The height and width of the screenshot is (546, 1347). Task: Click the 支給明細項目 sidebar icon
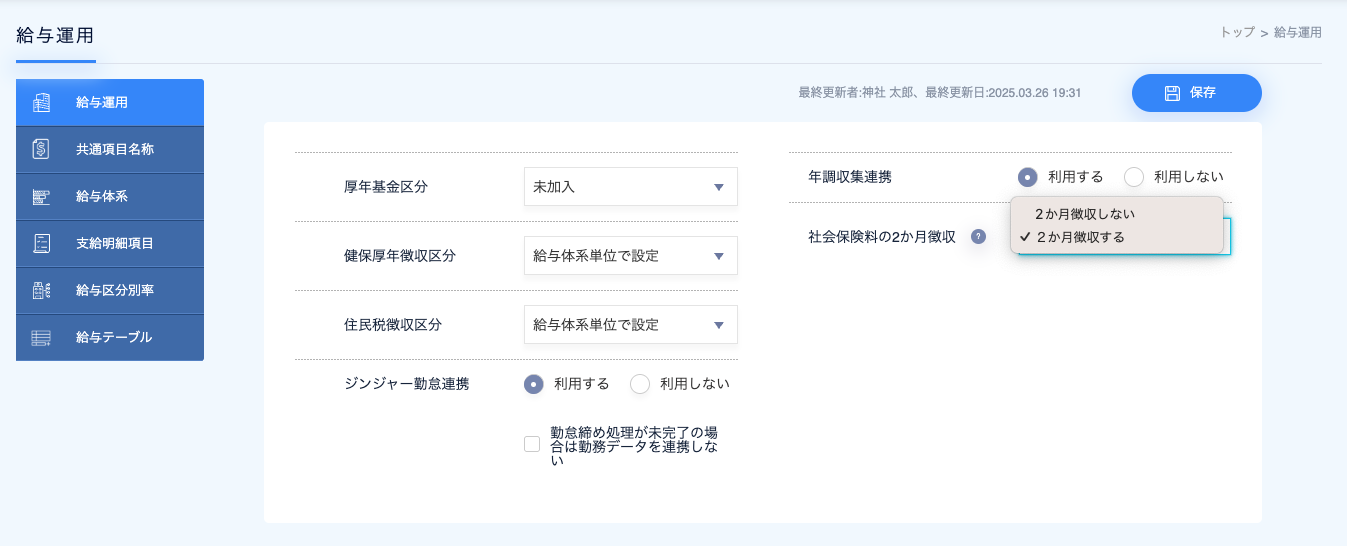point(41,243)
